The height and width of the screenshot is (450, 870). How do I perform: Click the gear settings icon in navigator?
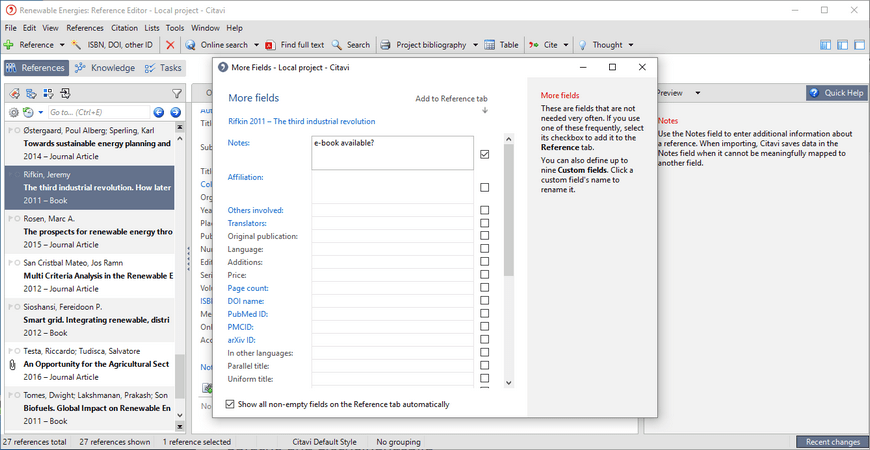[14, 113]
